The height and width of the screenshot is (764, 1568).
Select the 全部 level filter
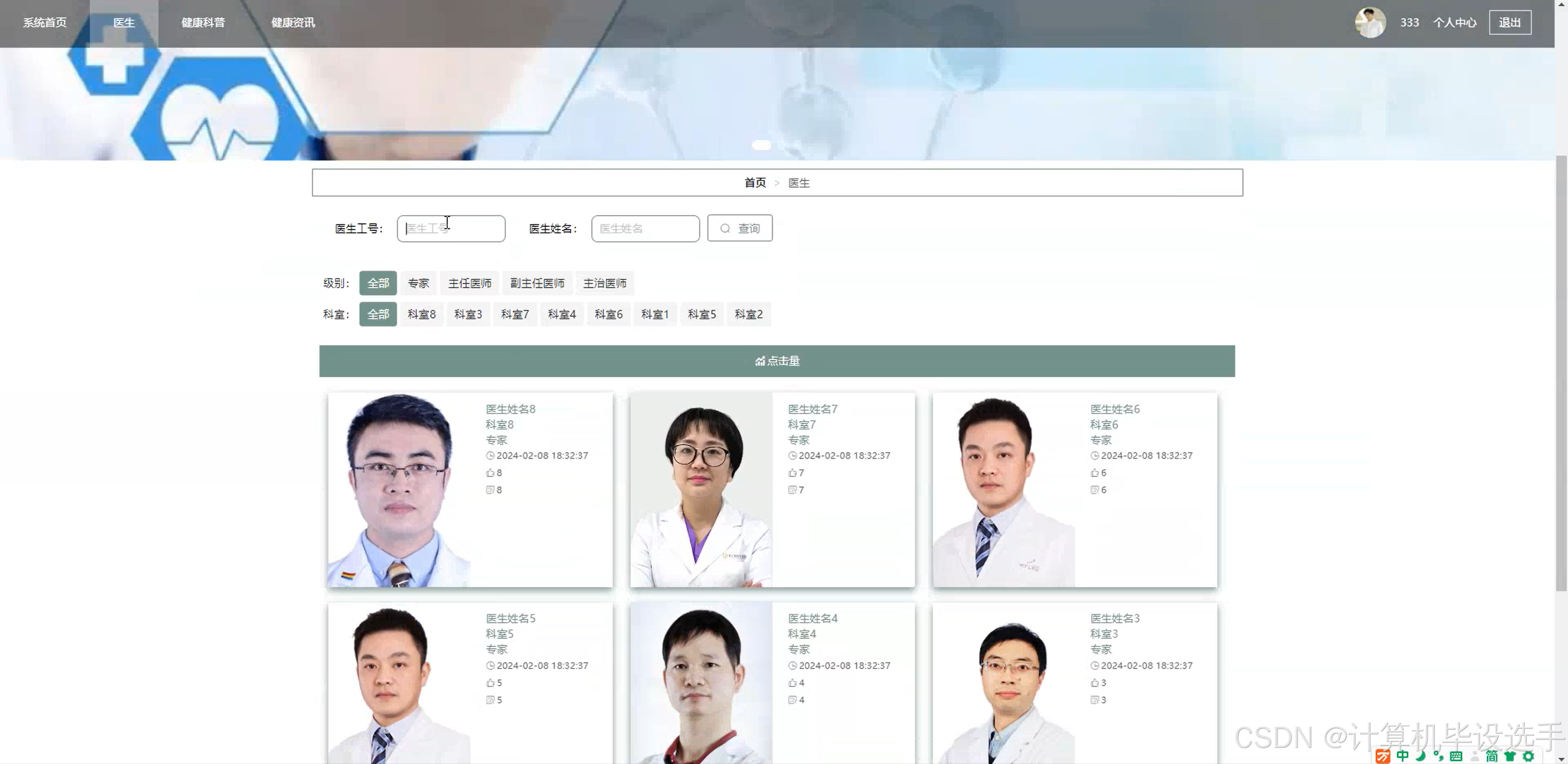pyautogui.click(x=378, y=283)
